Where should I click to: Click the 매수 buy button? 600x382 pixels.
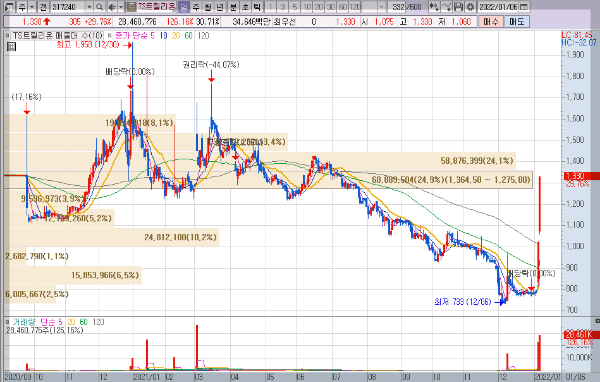pos(491,21)
